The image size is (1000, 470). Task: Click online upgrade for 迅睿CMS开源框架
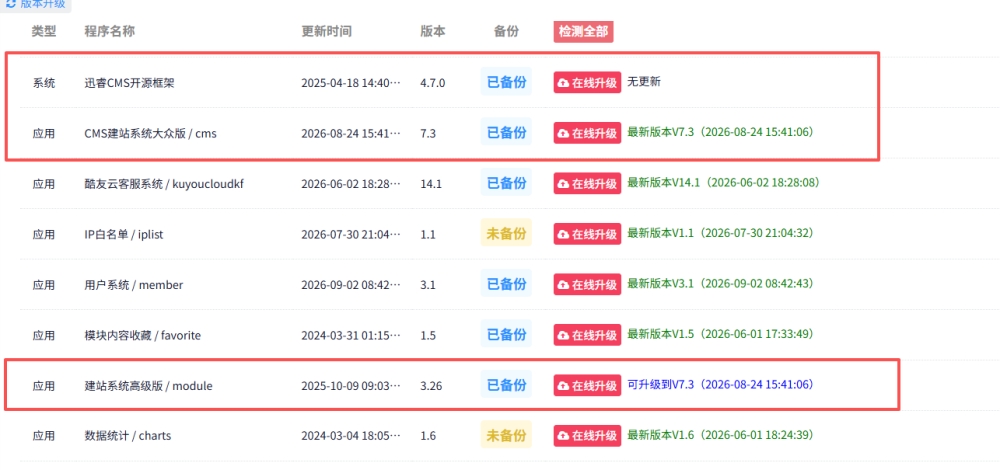coord(587,83)
